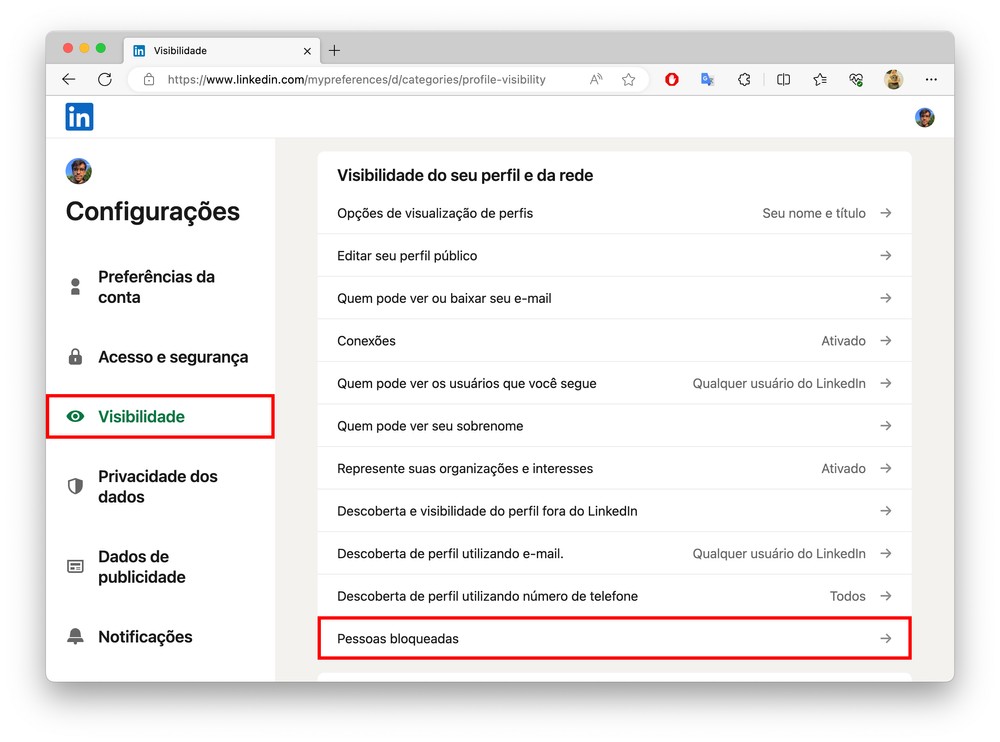
Task: Open browser three-dot settings menu
Action: (x=931, y=79)
